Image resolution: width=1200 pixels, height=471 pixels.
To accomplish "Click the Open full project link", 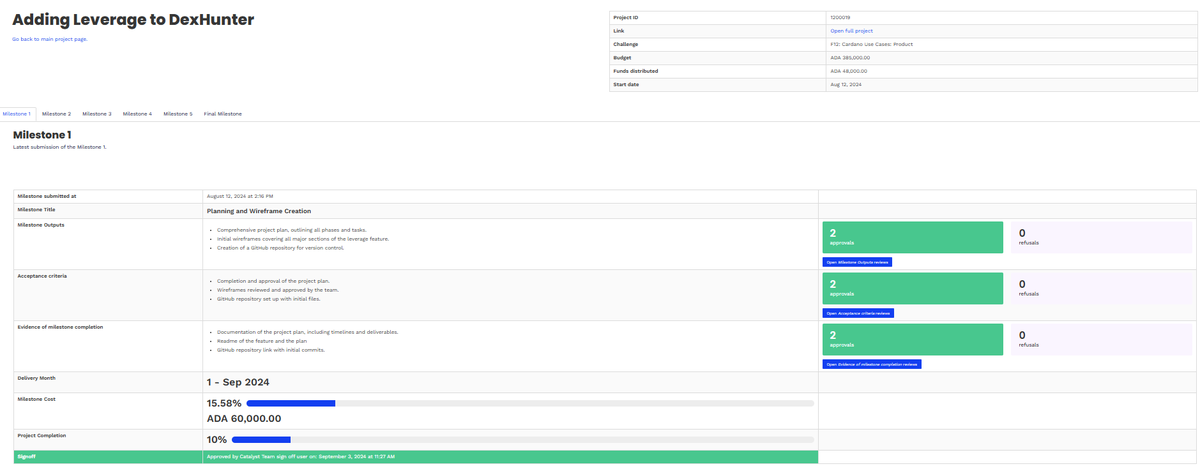I will point(851,31).
